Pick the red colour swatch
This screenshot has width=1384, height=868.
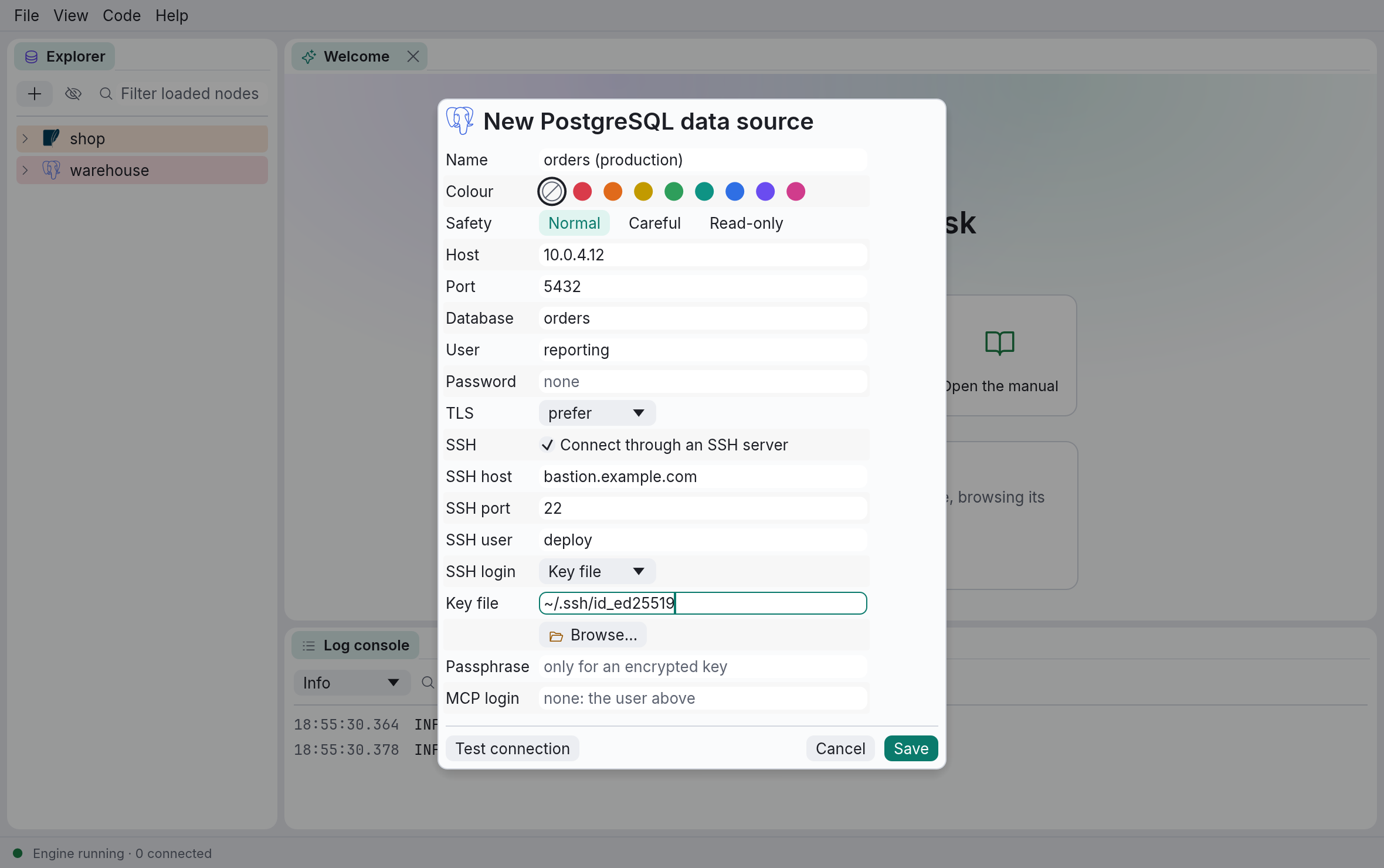click(x=582, y=191)
